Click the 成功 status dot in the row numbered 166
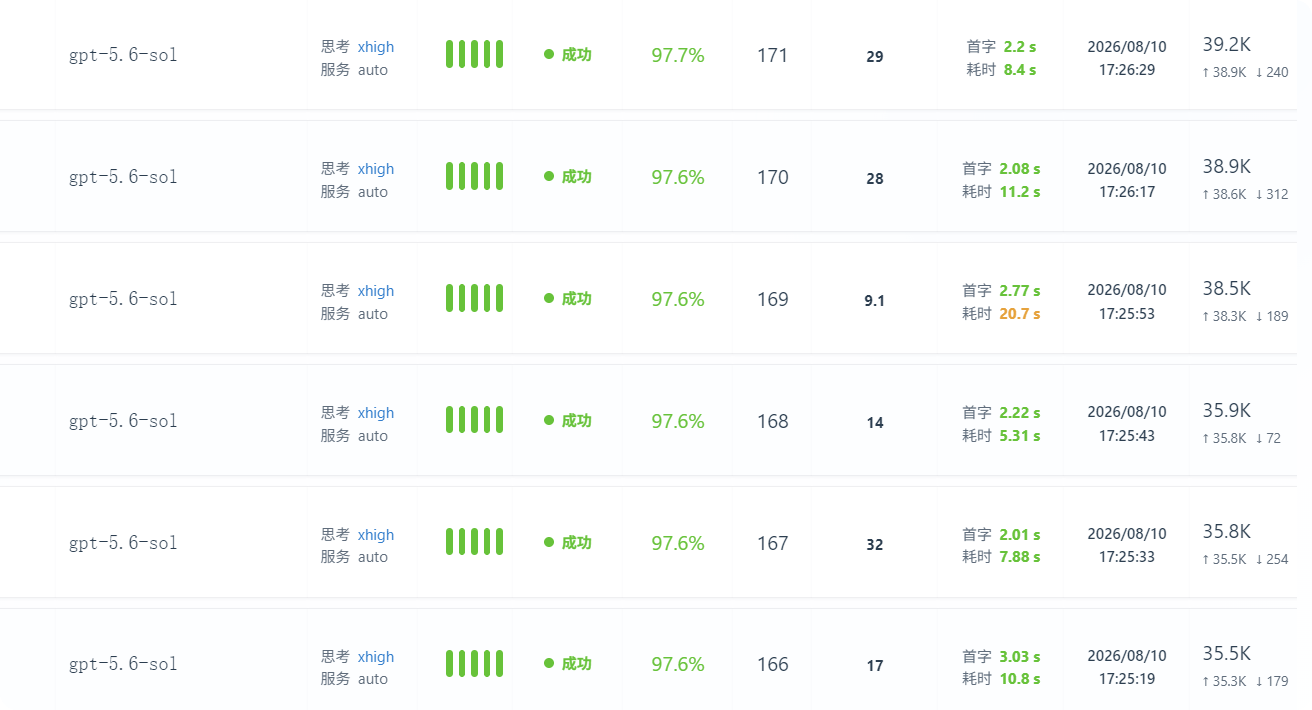The height and width of the screenshot is (710, 1312). point(549,664)
